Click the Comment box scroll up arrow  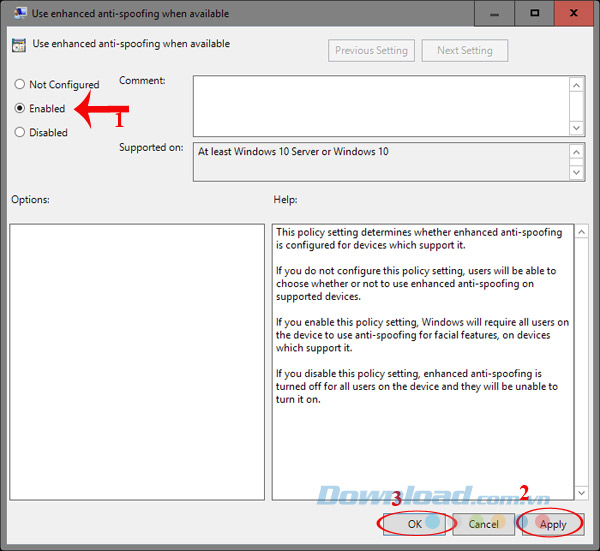pyautogui.click(x=577, y=85)
